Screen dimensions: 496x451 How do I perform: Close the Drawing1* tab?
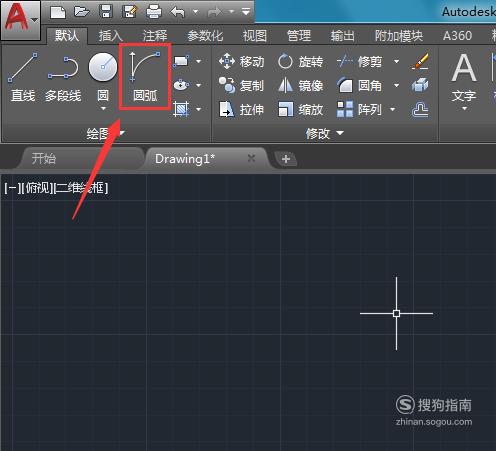[251, 158]
